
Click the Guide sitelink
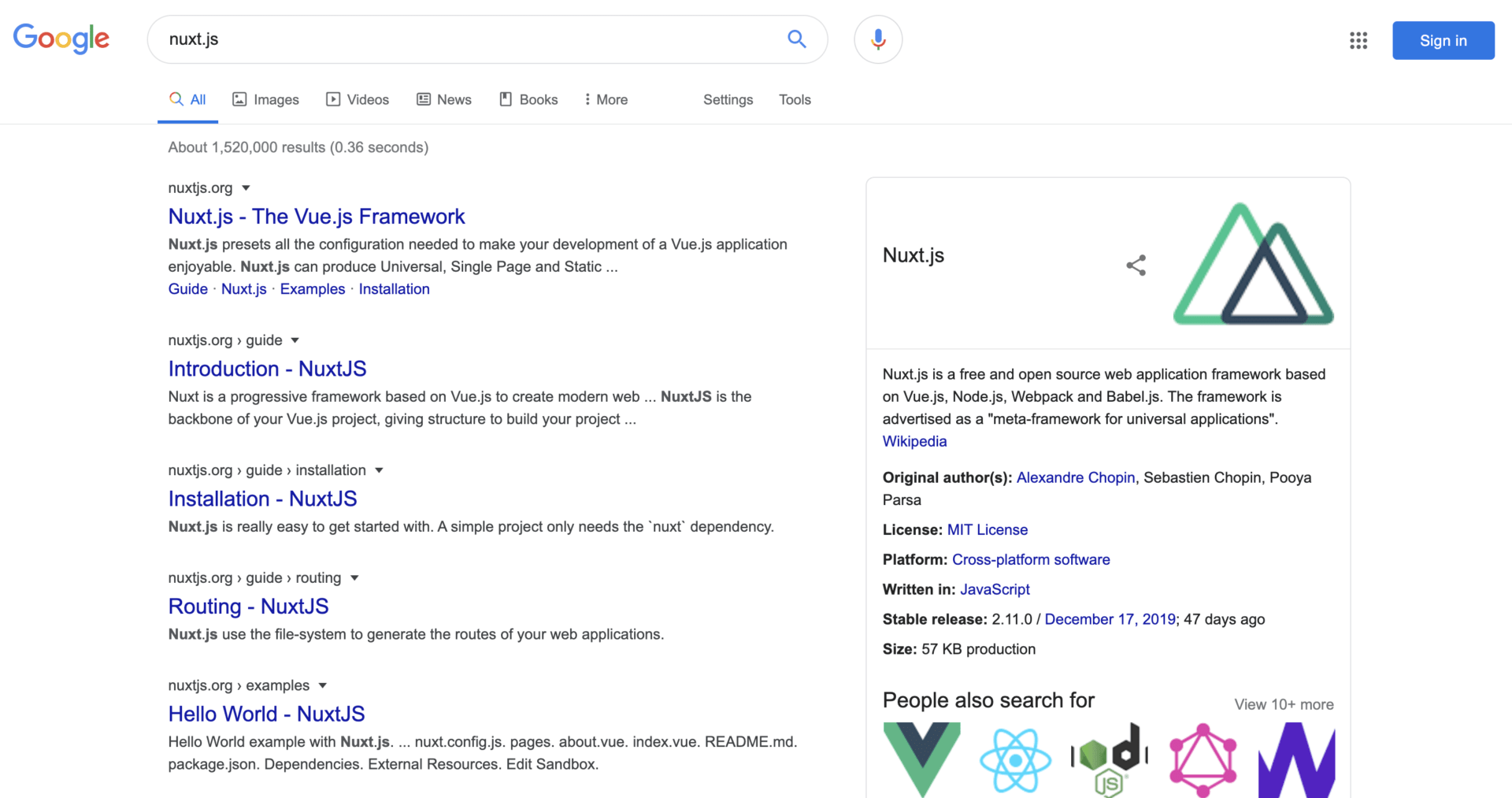tap(187, 289)
